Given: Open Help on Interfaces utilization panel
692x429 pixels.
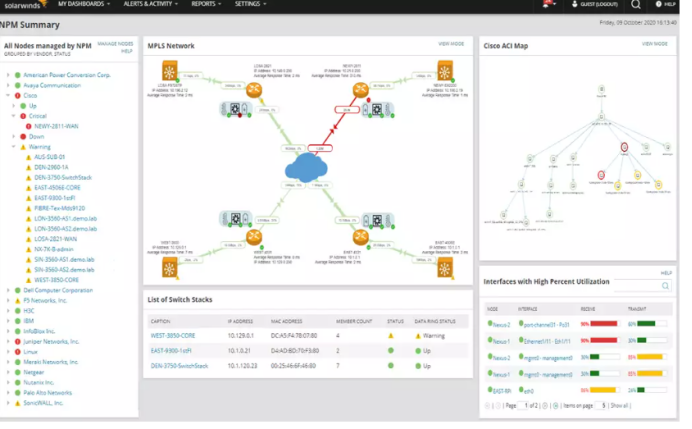Looking at the screenshot, I should tap(666, 273).
